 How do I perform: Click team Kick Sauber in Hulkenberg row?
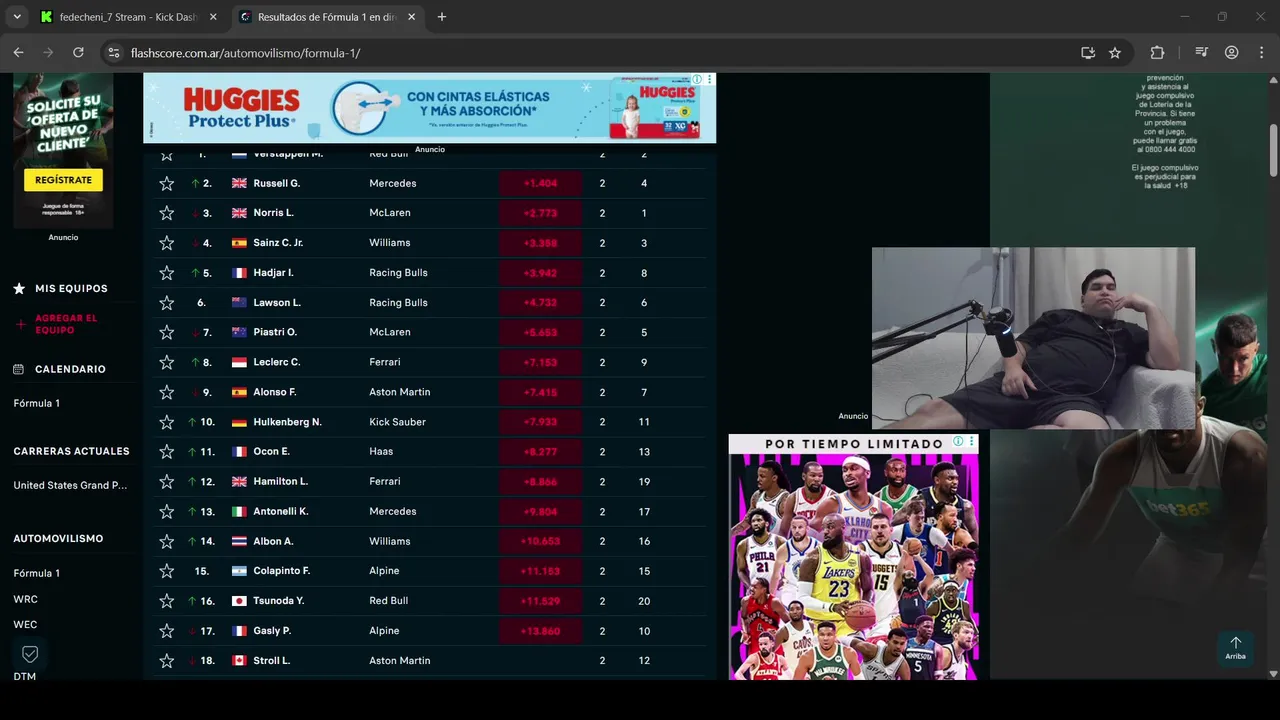coord(397,422)
